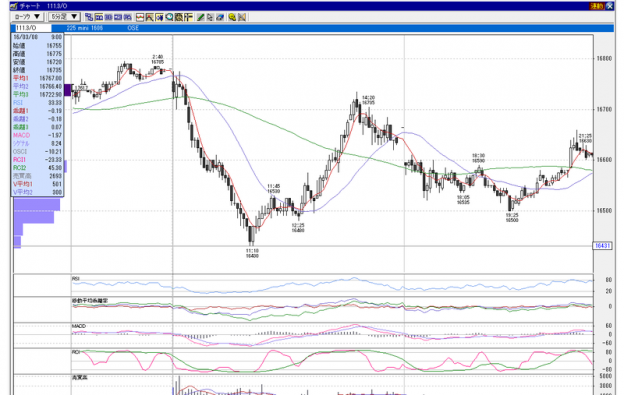Image resolution: width=624 pixels, height=395 pixels.
Task: Toggle the first yellow-highlighted layout icon
Action: pos(99,17)
